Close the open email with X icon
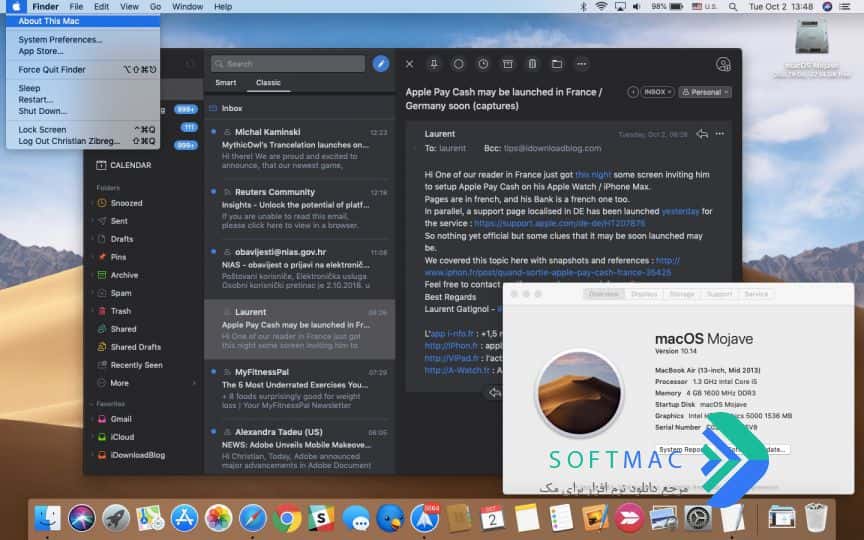 click(409, 64)
